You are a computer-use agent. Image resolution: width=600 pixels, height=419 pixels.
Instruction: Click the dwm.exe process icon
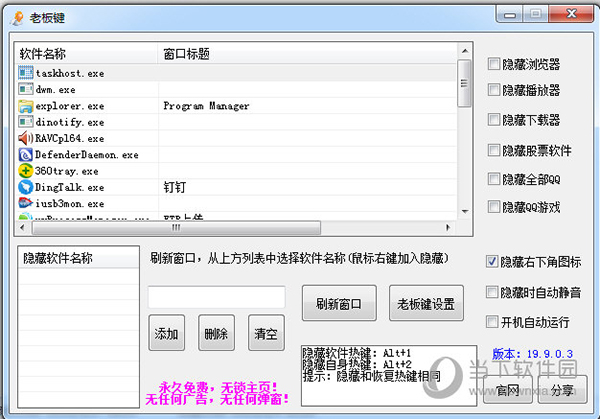(26, 89)
